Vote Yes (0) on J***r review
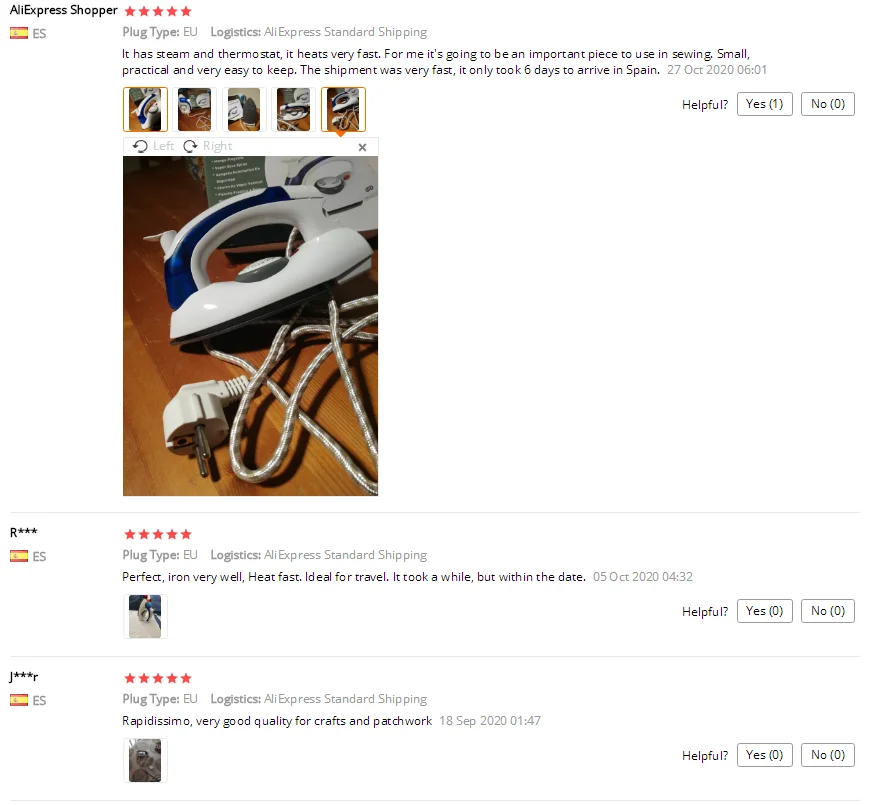 [x=764, y=755]
